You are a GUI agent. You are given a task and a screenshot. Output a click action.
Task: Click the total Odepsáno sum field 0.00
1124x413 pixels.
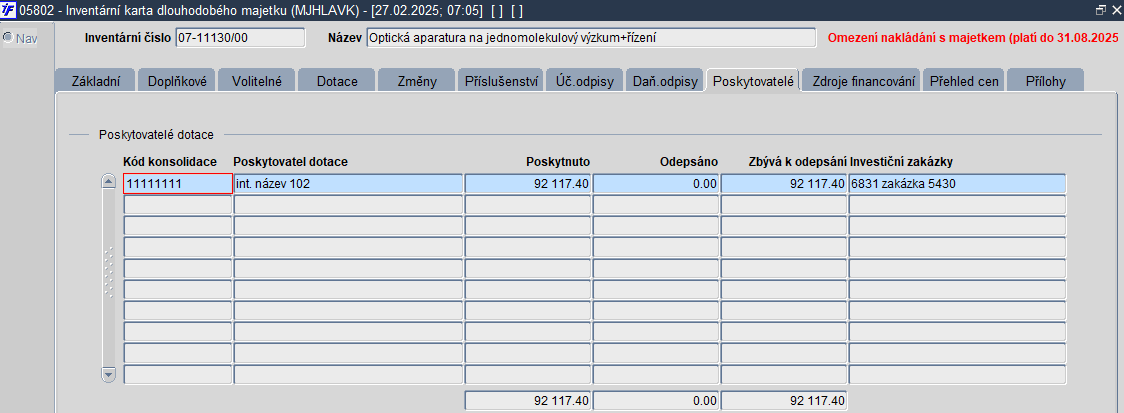tap(656, 401)
